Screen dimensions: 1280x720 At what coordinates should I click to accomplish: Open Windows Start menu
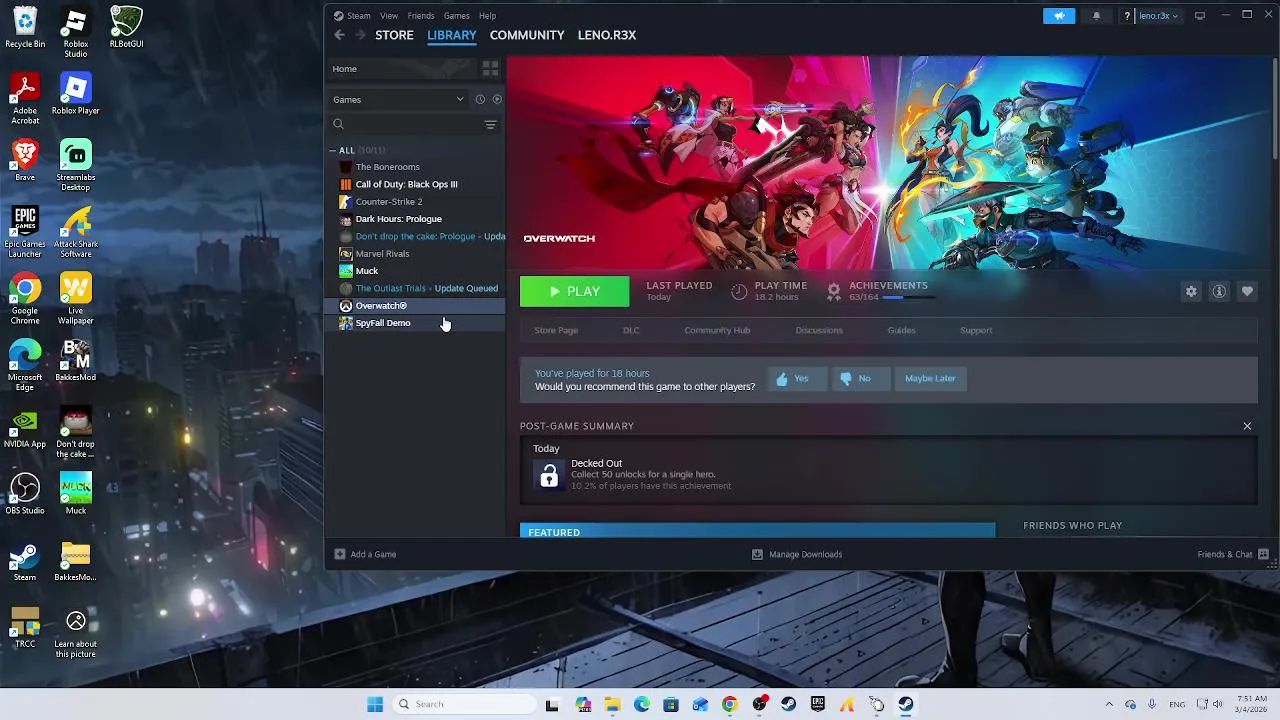(375, 704)
